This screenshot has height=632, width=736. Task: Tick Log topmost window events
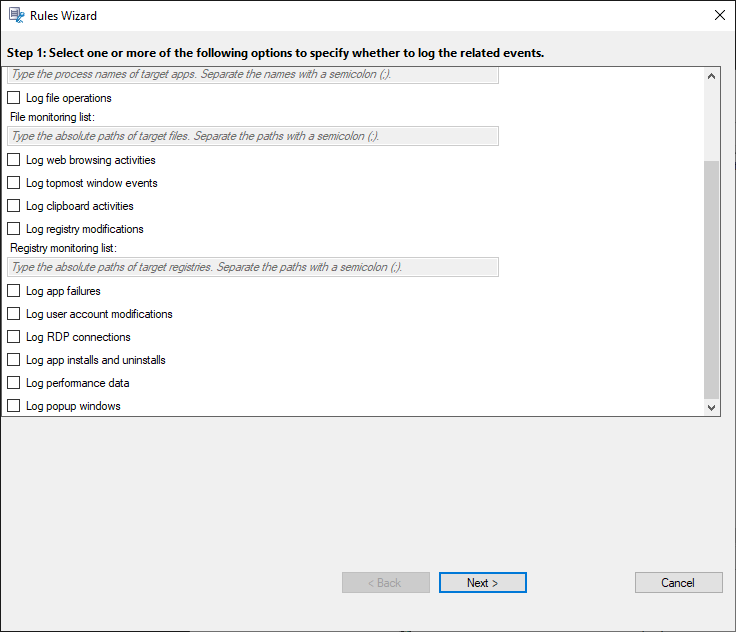[x=14, y=183]
